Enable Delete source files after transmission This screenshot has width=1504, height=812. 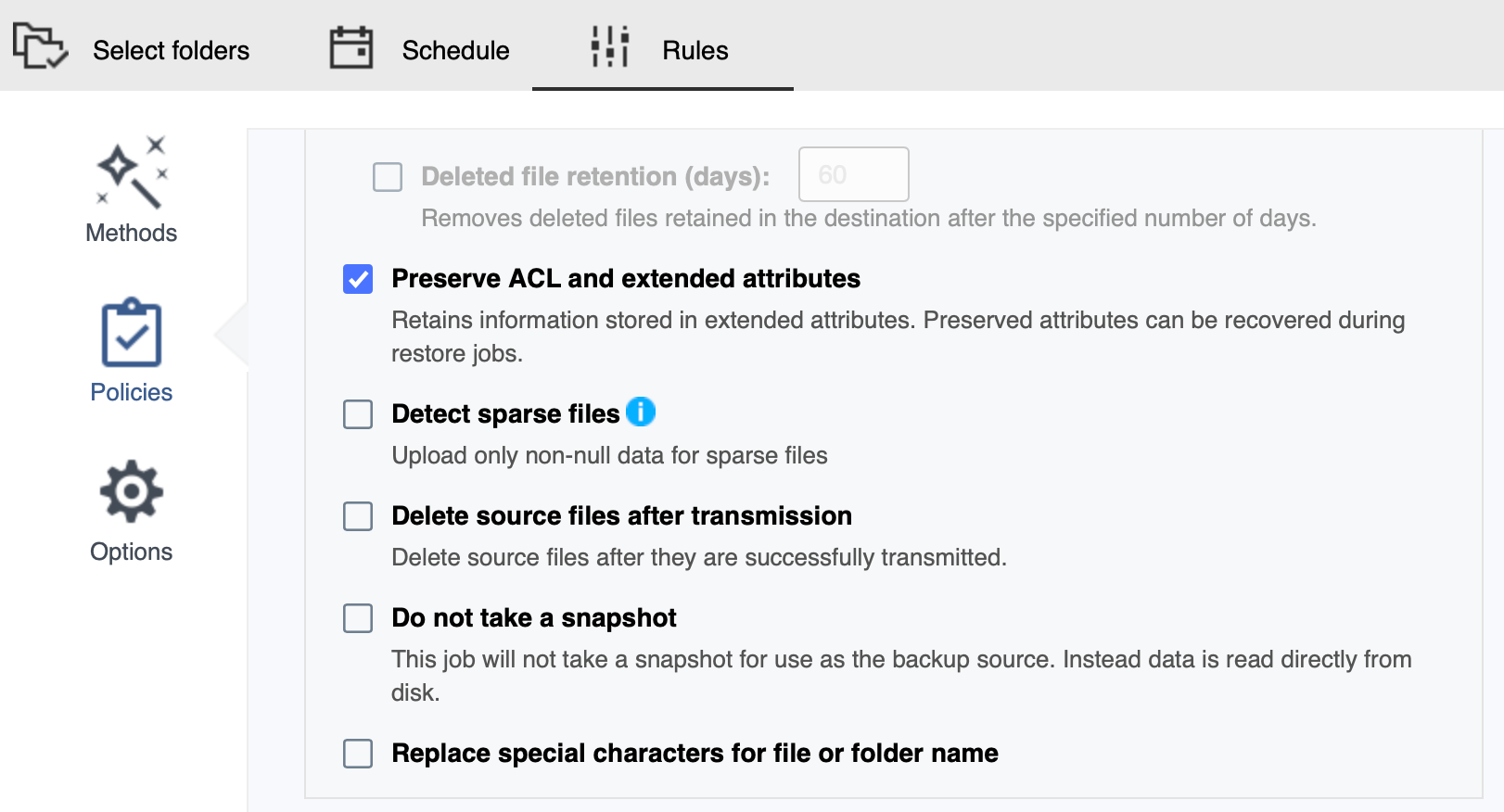point(358,515)
